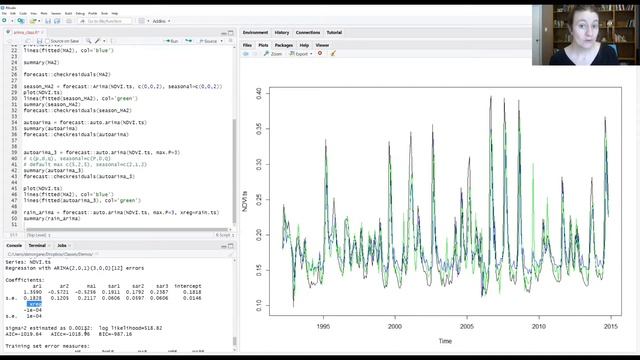Open the Plots menu

click(44, 13)
